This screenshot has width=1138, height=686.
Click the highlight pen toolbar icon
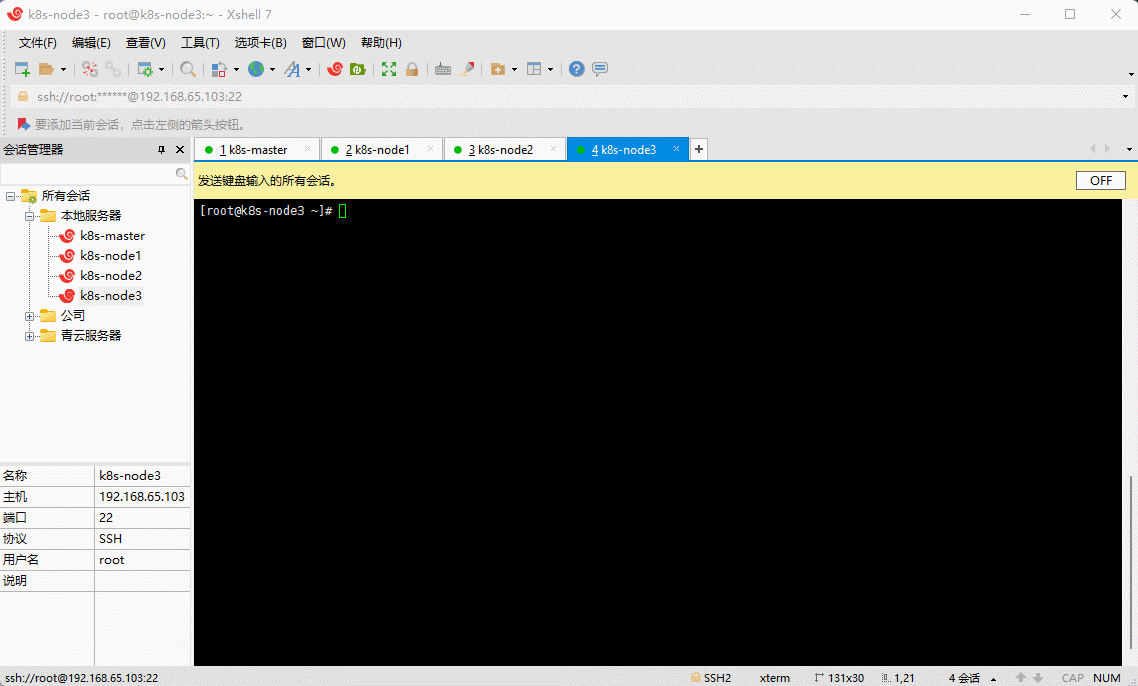pyautogui.click(x=467, y=69)
